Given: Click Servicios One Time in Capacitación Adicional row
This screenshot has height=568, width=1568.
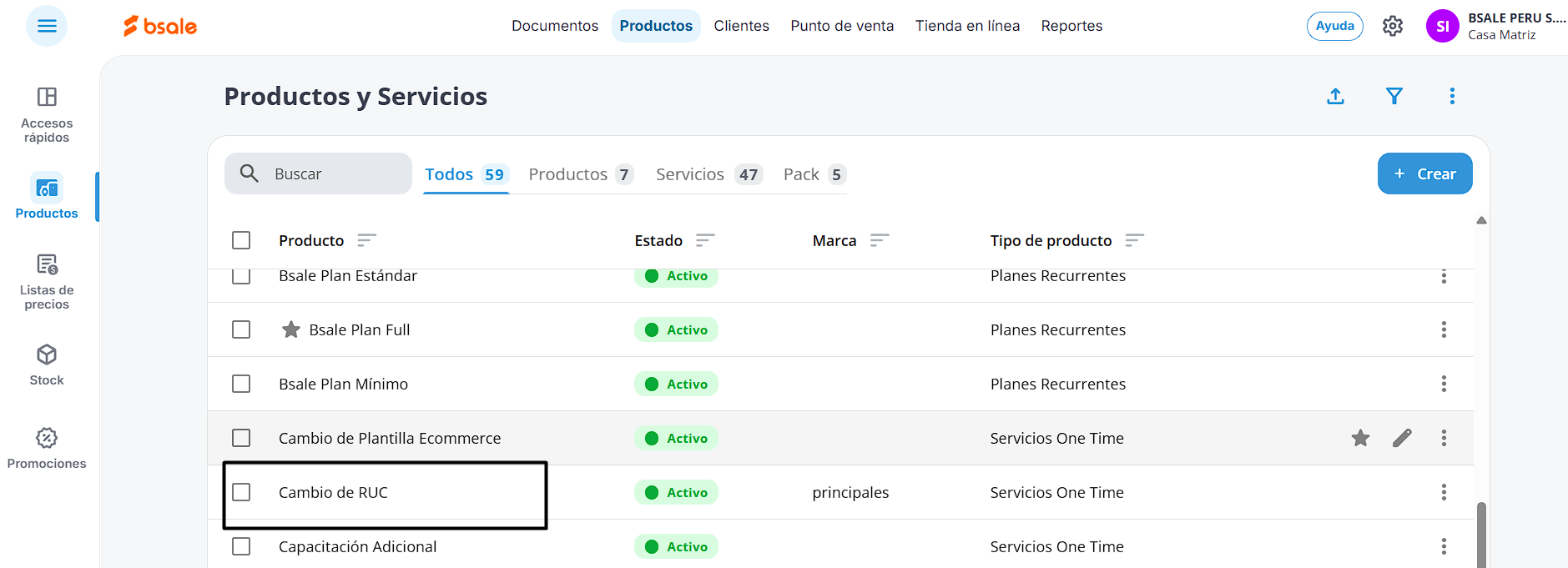Looking at the screenshot, I should point(1056,546).
